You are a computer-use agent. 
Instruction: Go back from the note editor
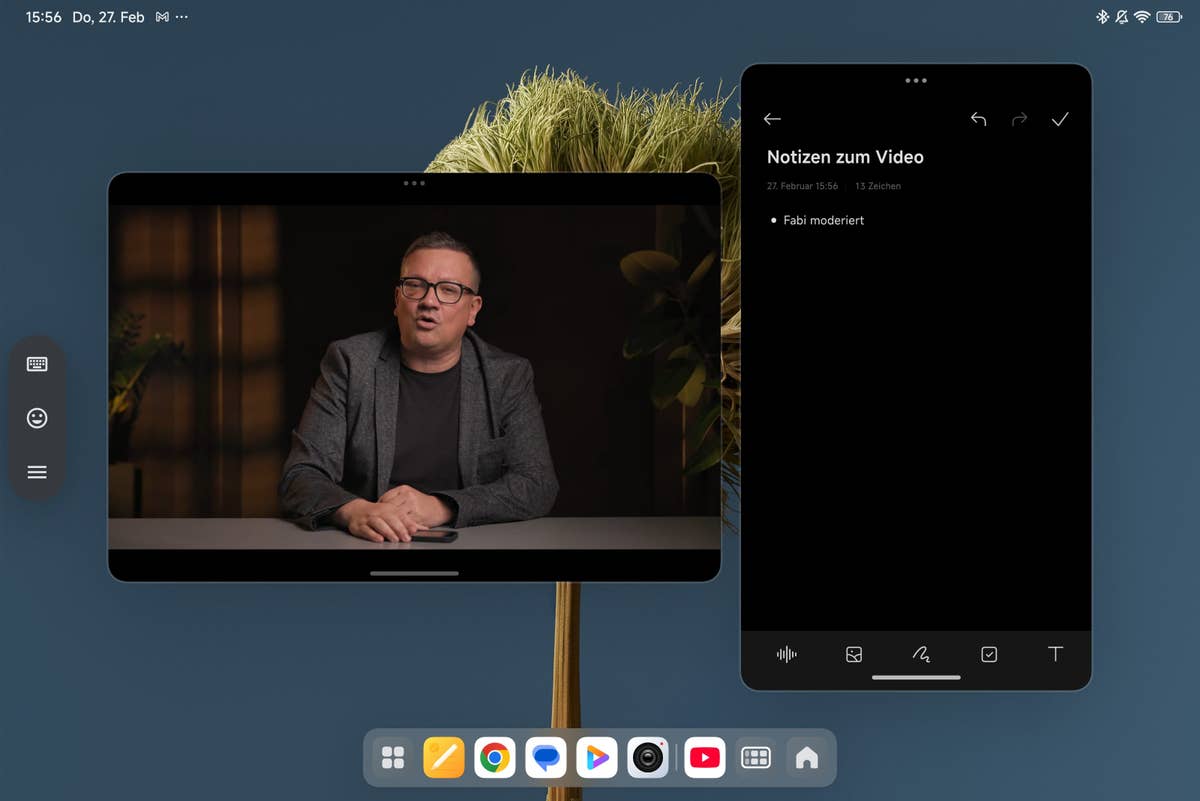pyautogui.click(x=772, y=119)
